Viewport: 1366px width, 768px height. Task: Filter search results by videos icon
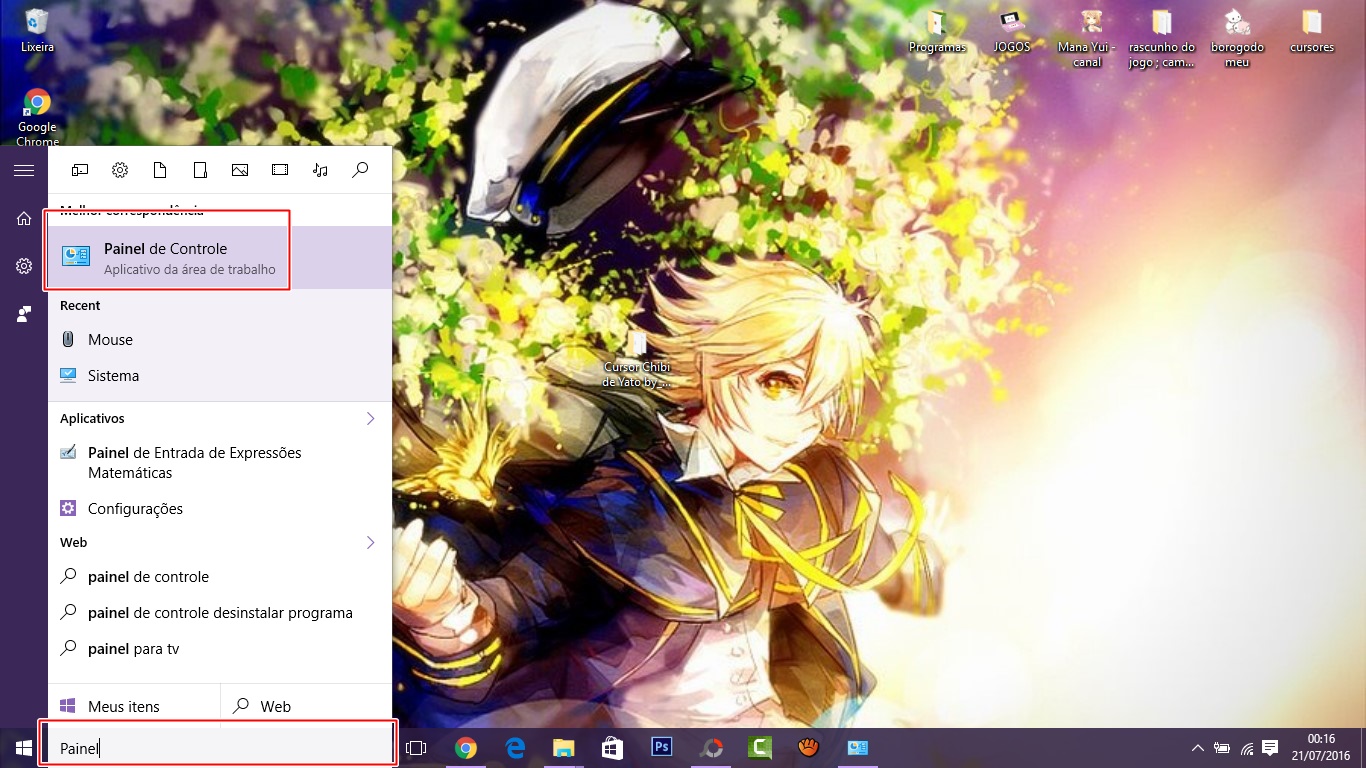click(280, 170)
